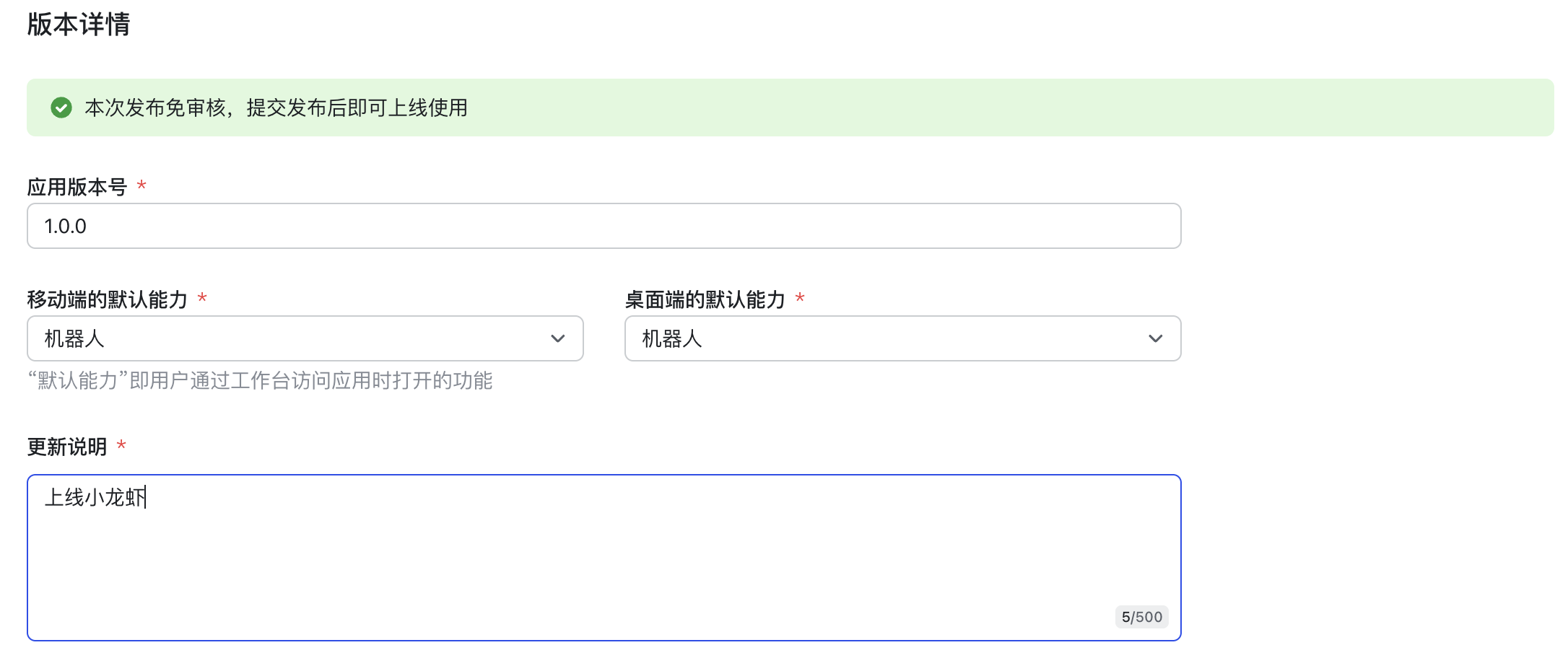Screen dimensions: 1568x671
Task: Click the 5/500 character counter
Action: [x=1142, y=617]
